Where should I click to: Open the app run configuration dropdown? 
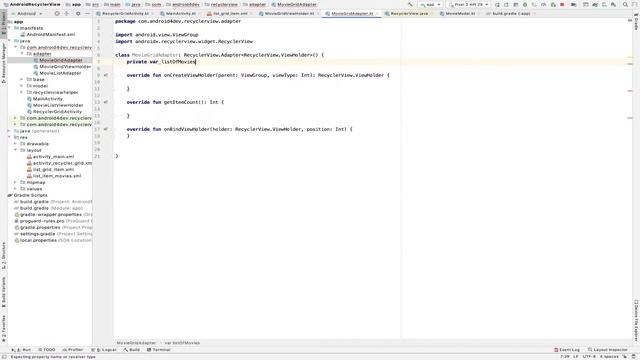(431, 4)
